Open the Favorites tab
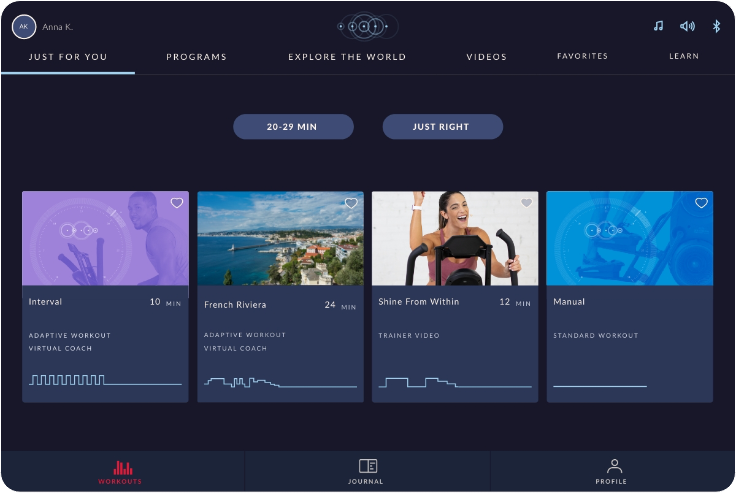 click(x=582, y=56)
